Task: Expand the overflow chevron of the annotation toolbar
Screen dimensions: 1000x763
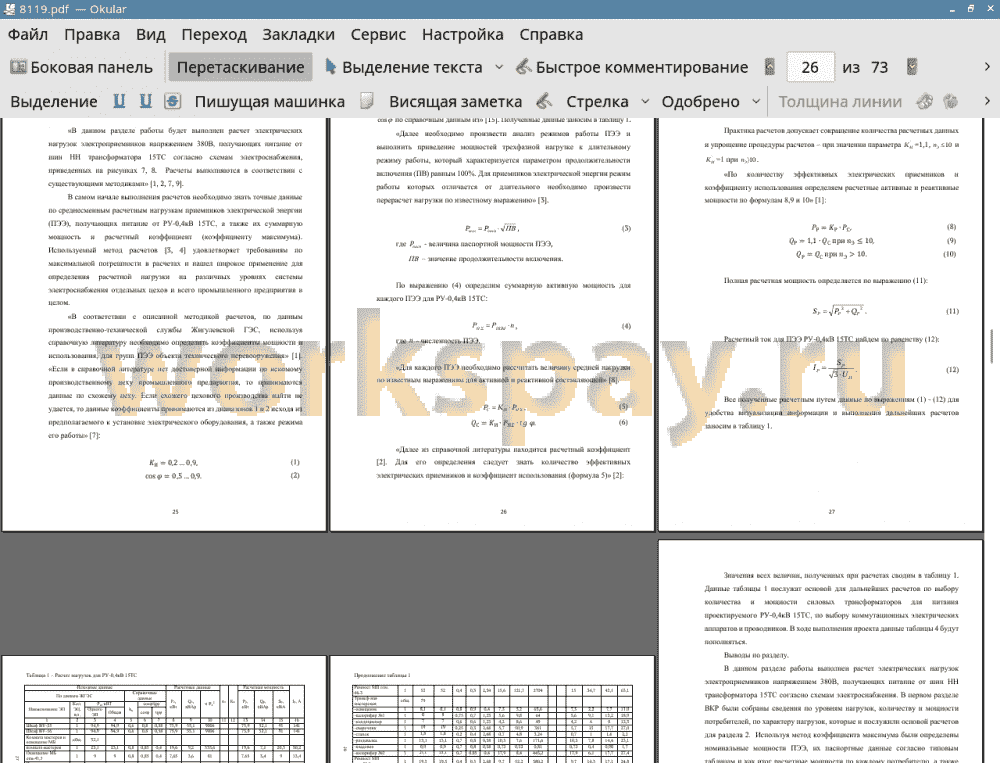Action: (987, 101)
